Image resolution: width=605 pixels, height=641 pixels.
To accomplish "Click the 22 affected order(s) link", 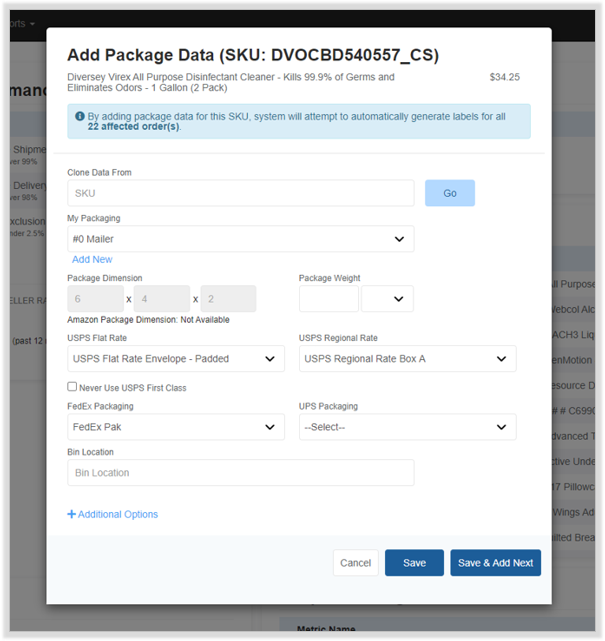I will [x=133, y=127].
